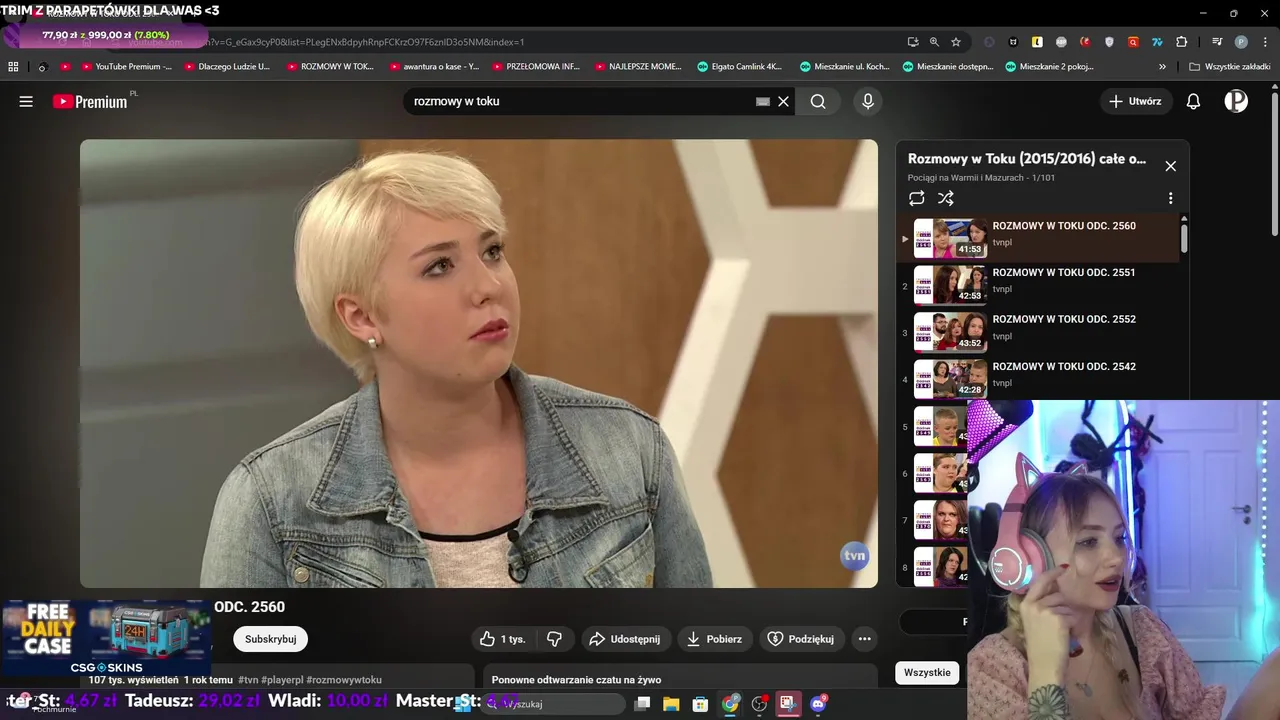The height and width of the screenshot is (720, 1280).
Task: Close the playlist panel
Action: 1170,166
